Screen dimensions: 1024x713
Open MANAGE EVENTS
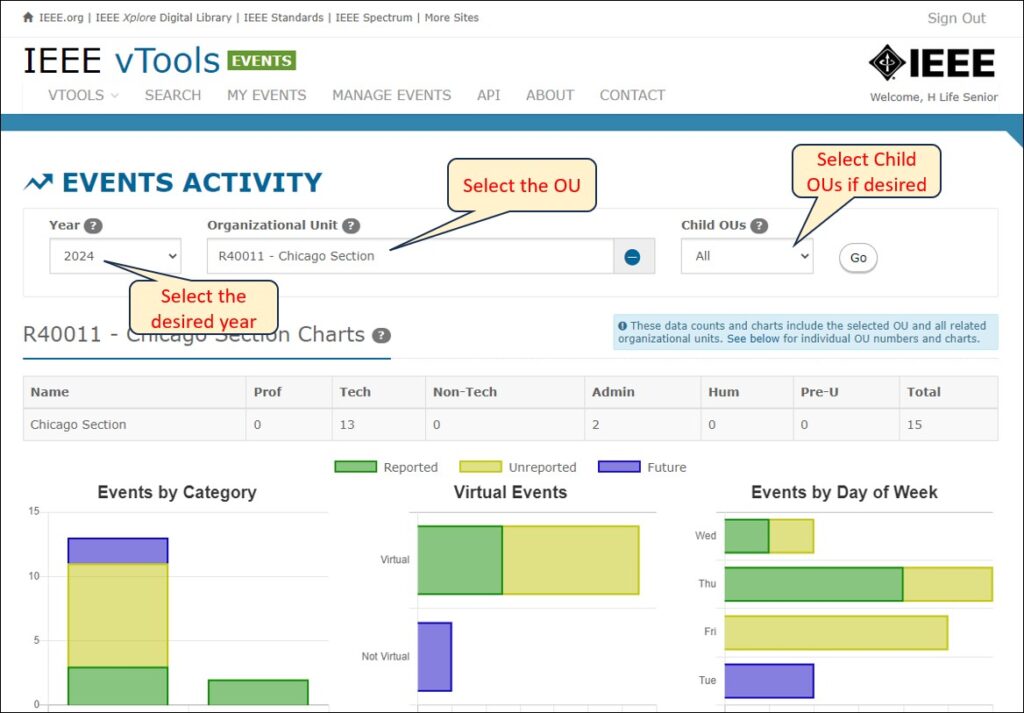(392, 95)
